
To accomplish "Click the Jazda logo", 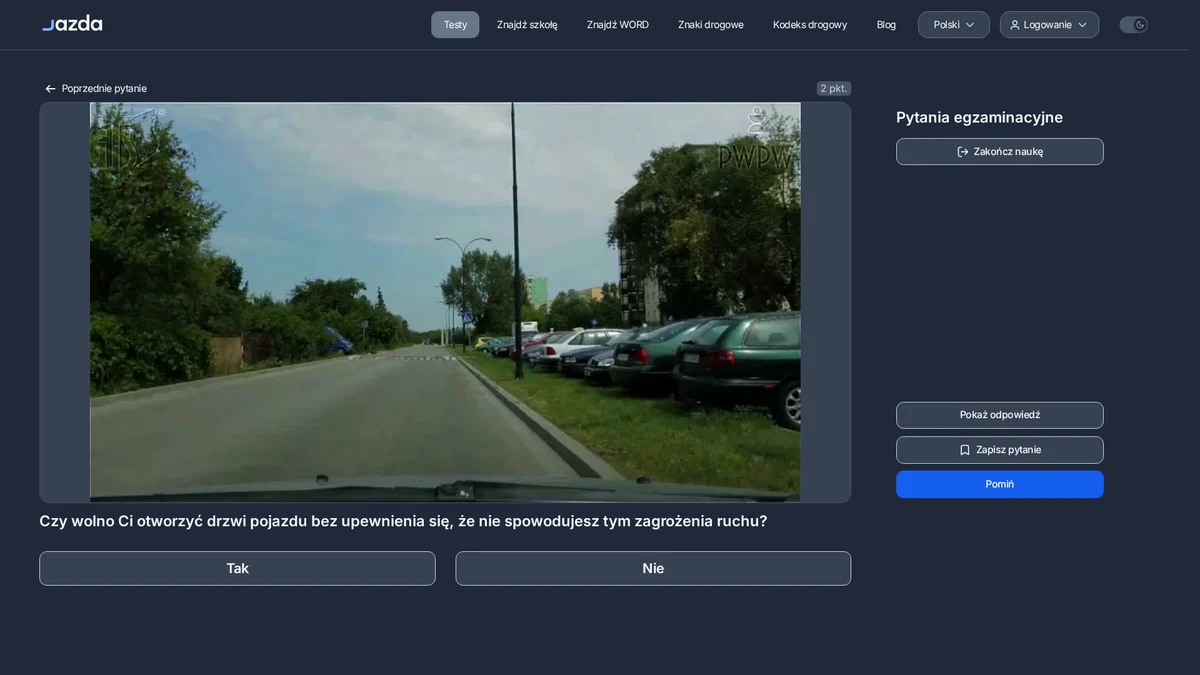I will click(x=72, y=24).
